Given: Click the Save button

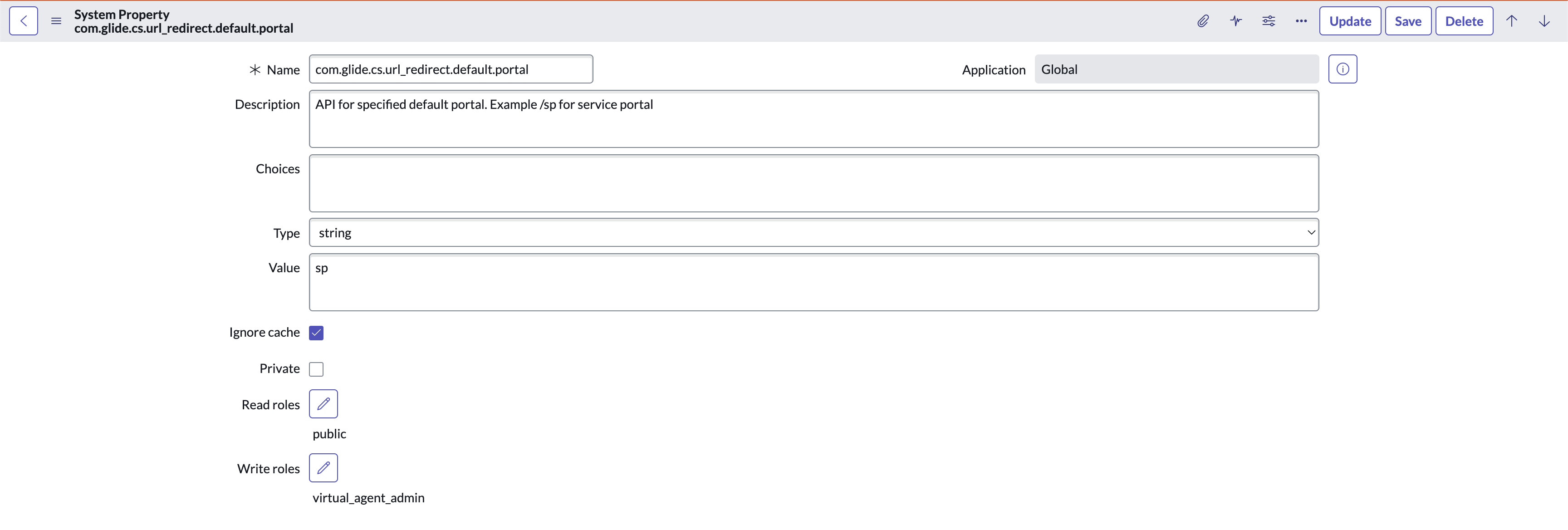Looking at the screenshot, I should [1408, 21].
